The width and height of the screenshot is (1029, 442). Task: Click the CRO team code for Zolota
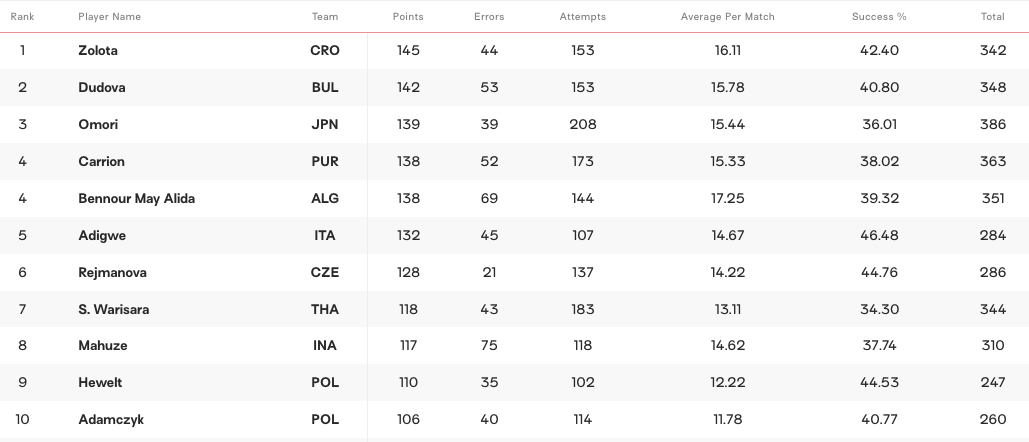(x=325, y=51)
